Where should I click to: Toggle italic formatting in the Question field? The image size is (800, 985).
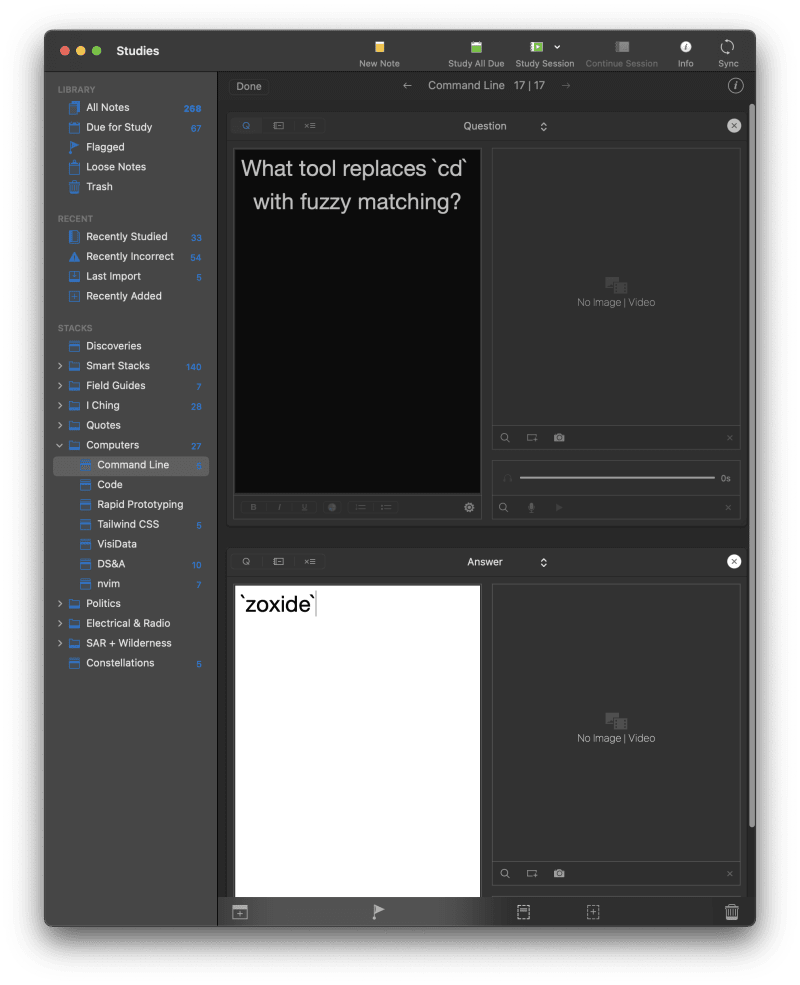tap(278, 507)
